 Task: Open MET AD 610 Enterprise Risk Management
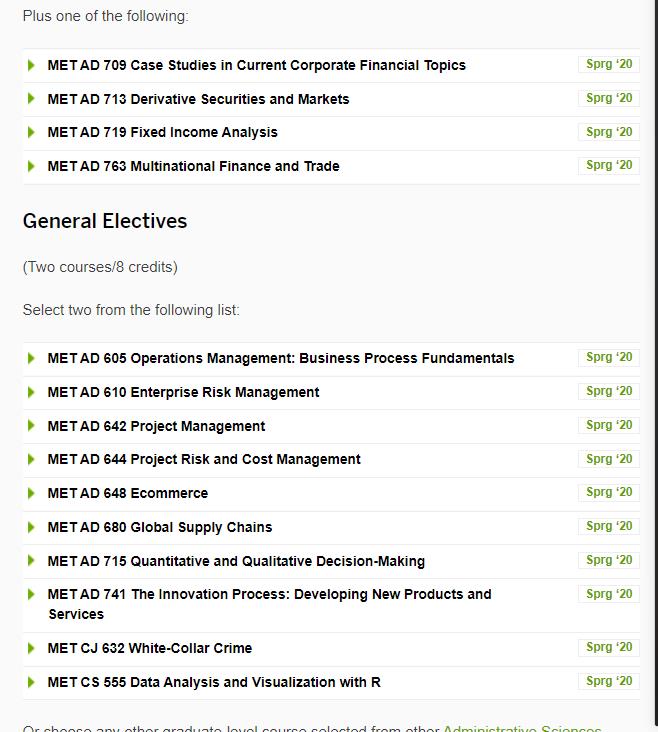183,392
